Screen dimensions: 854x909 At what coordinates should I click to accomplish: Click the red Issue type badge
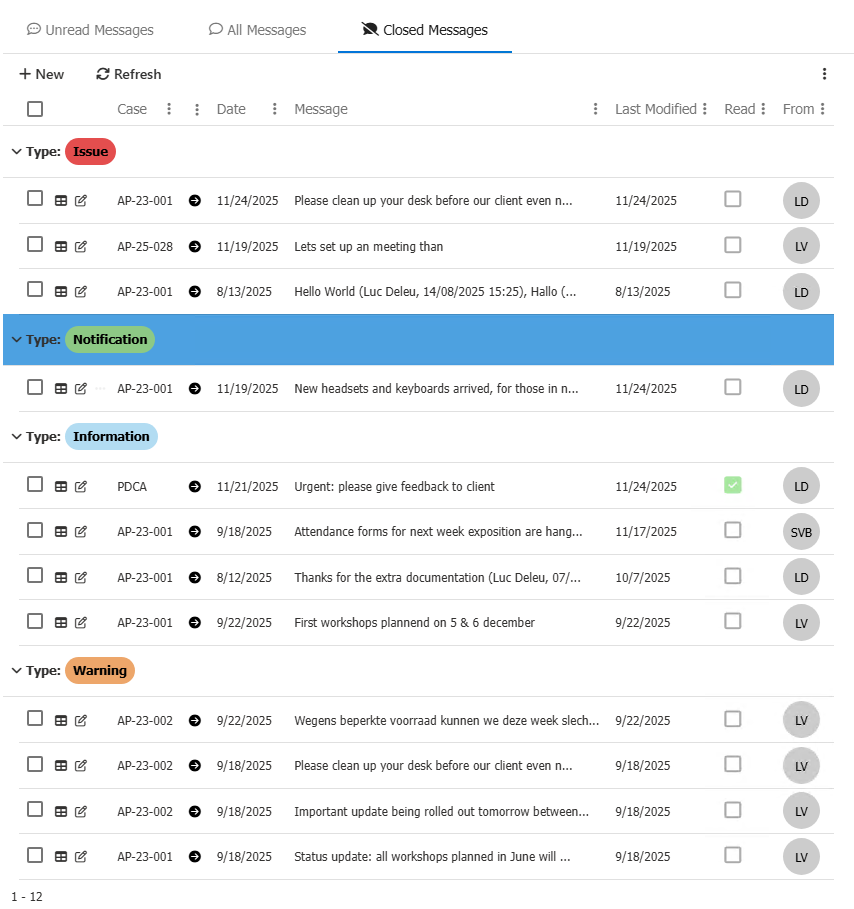point(90,152)
